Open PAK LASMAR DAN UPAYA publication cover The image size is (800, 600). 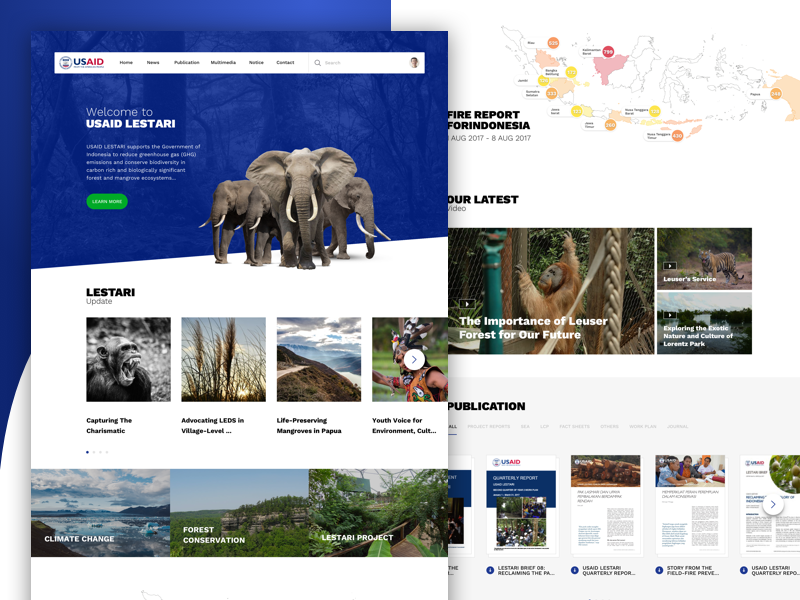click(x=606, y=504)
